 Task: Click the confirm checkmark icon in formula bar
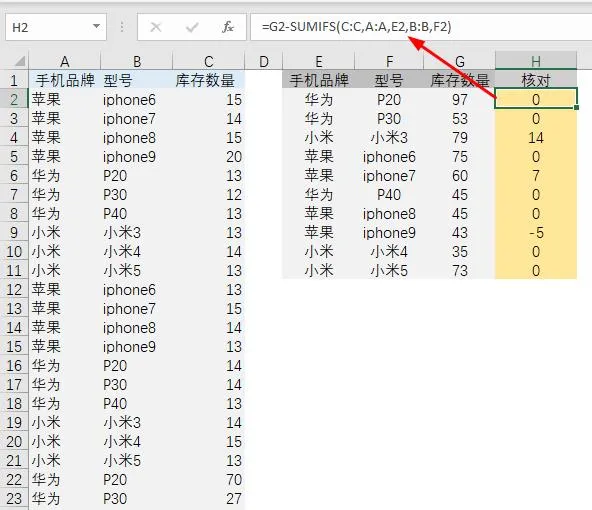[192, 27]
